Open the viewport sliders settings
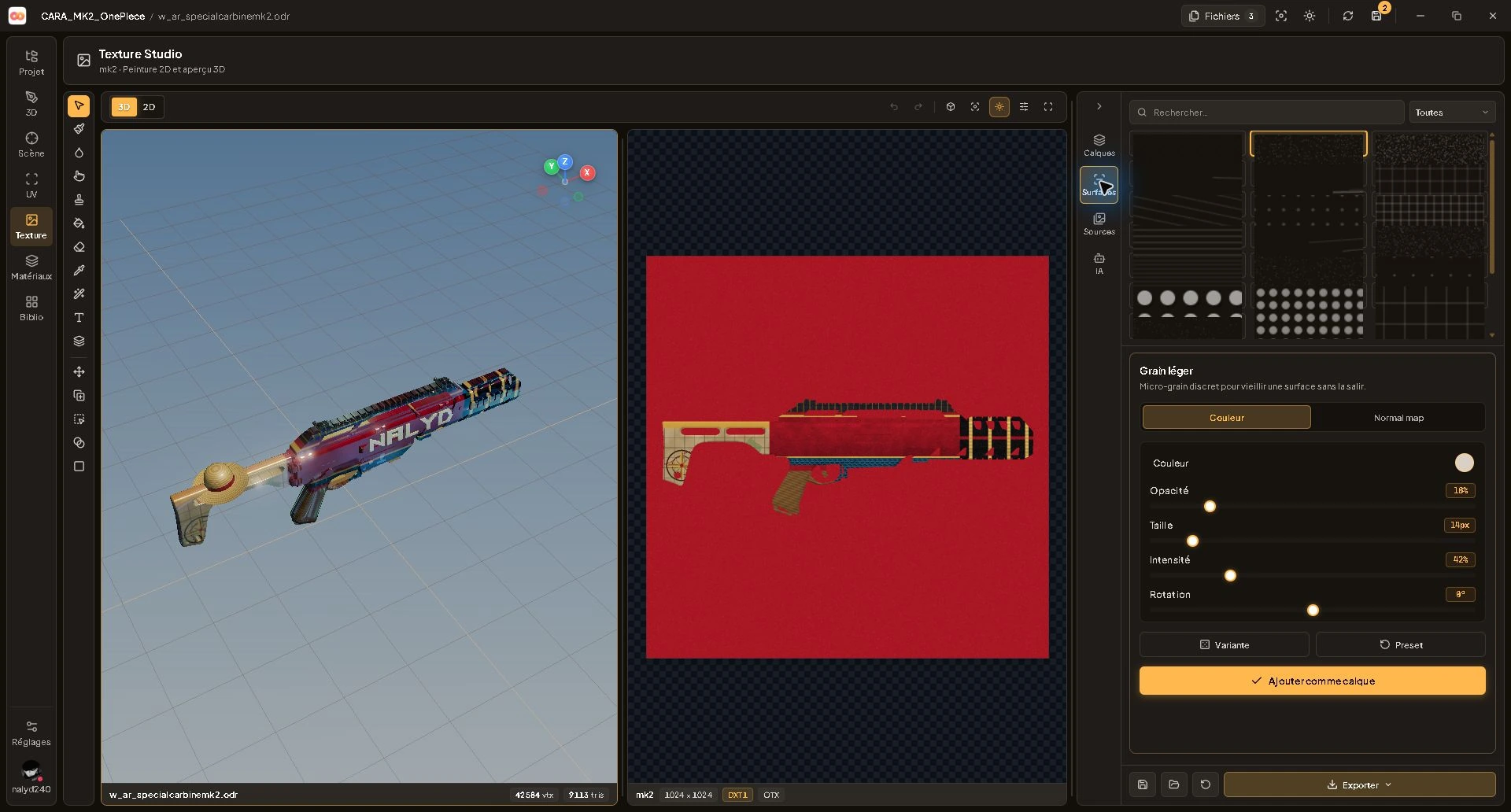The image size is (1511, 812). (x=1024, y=107)
